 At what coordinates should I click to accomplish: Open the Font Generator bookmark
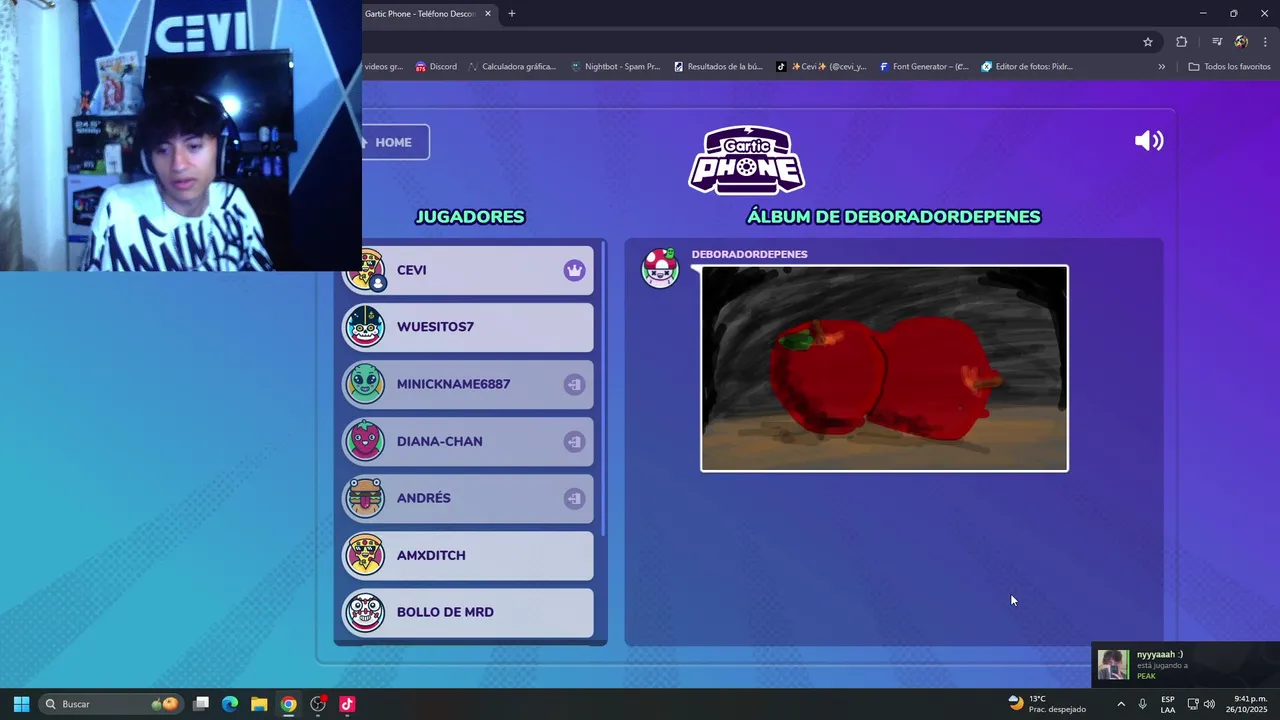coord(924,67)
